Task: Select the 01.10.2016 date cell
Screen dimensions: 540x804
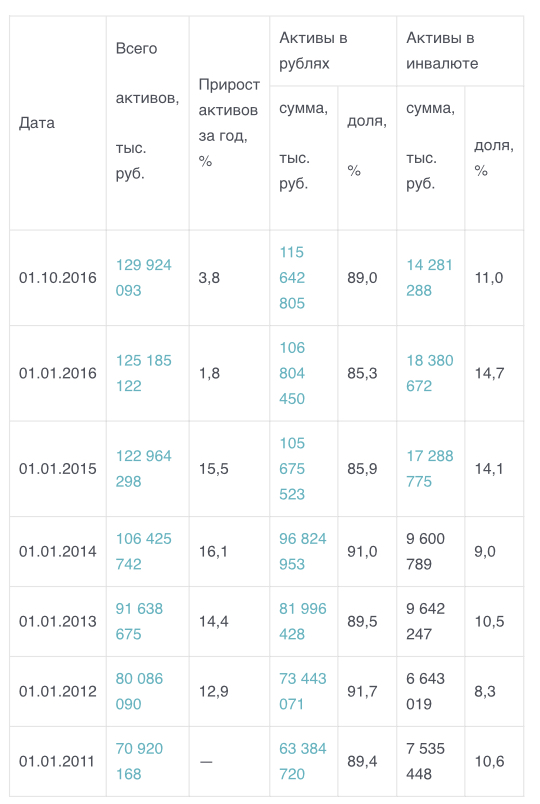Action: (x=57, y=277)
